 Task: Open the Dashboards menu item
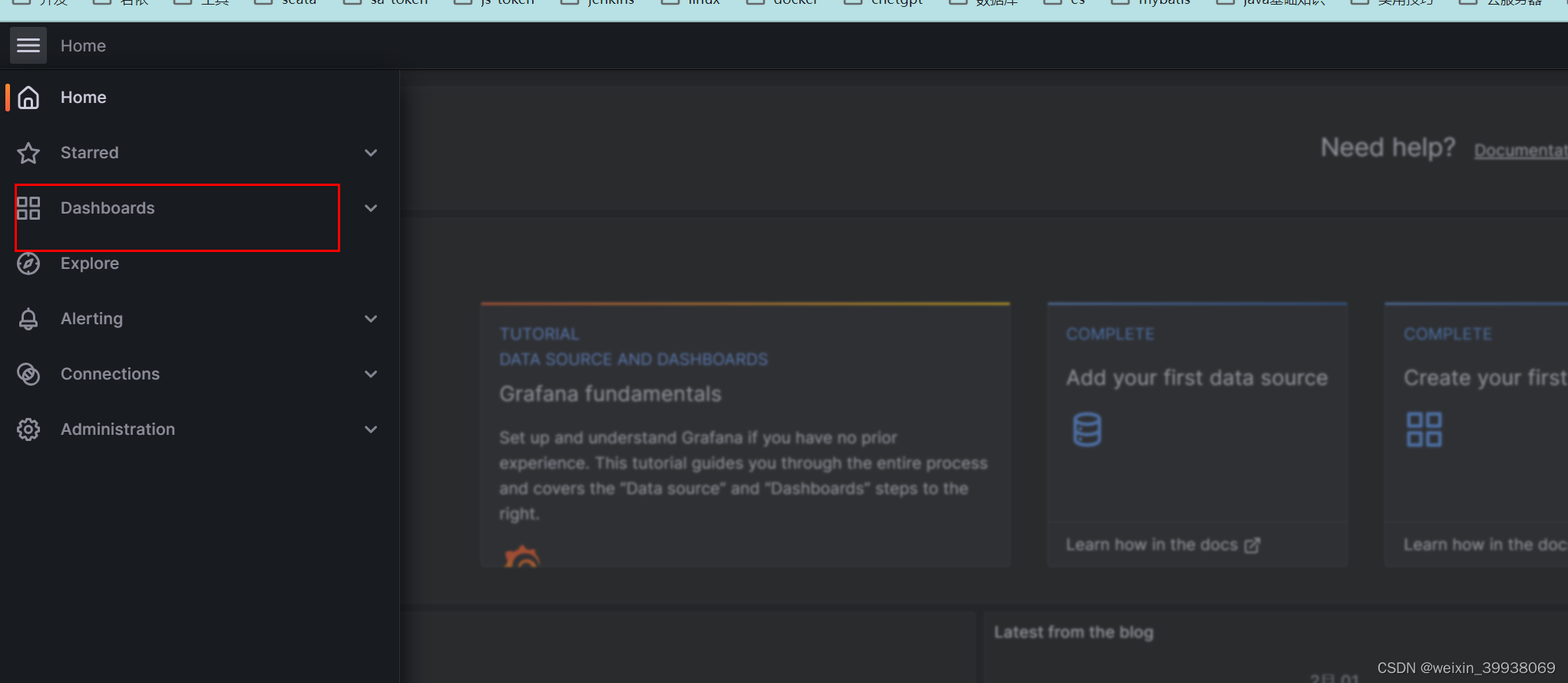[108, 208]
